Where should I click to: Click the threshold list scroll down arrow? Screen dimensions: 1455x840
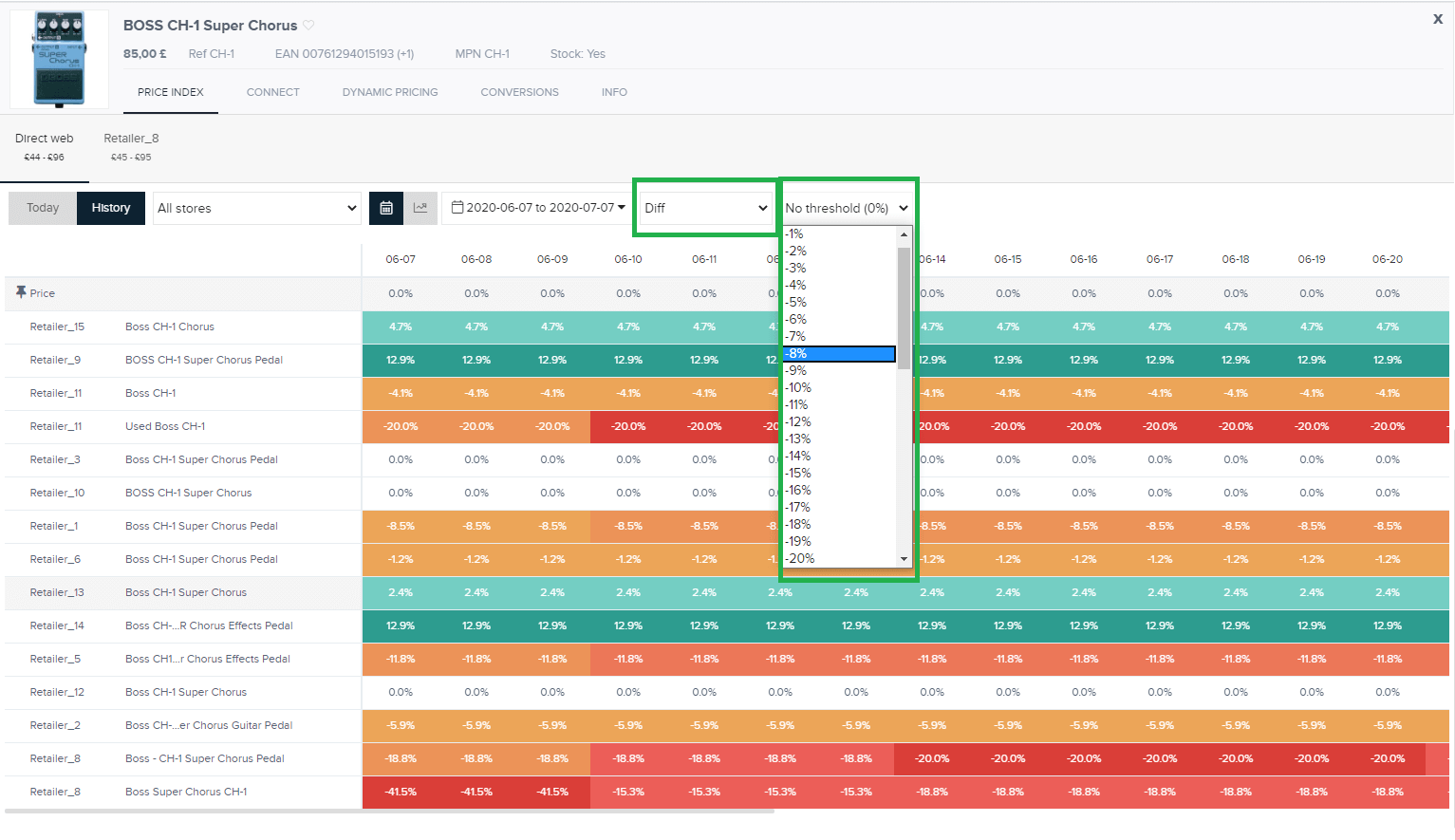[904, 559]
